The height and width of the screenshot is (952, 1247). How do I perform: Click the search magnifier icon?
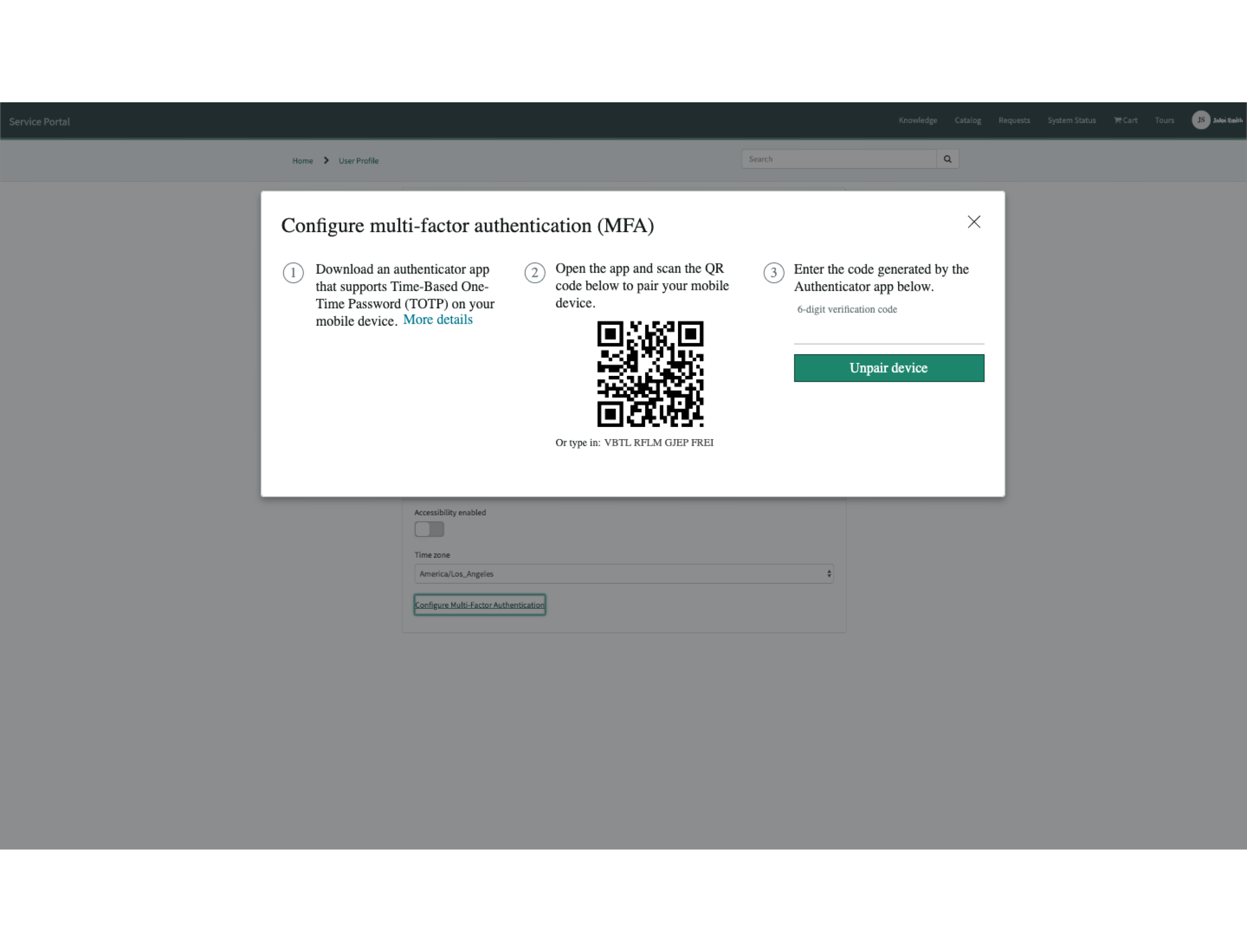(947, 159)
